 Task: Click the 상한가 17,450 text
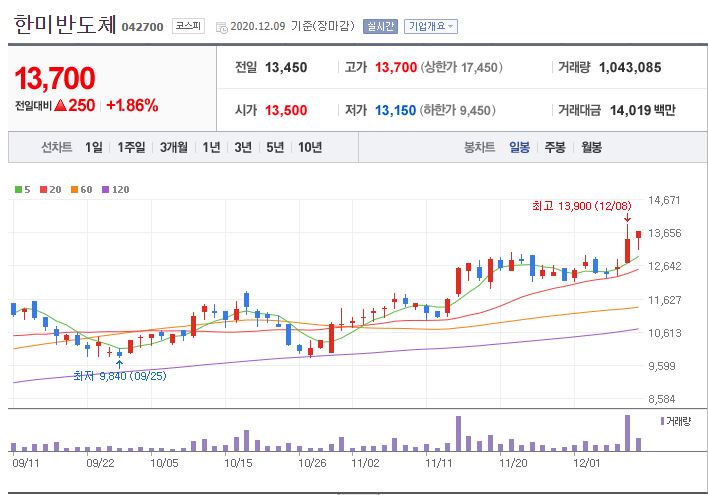click(x=461, y=68)
